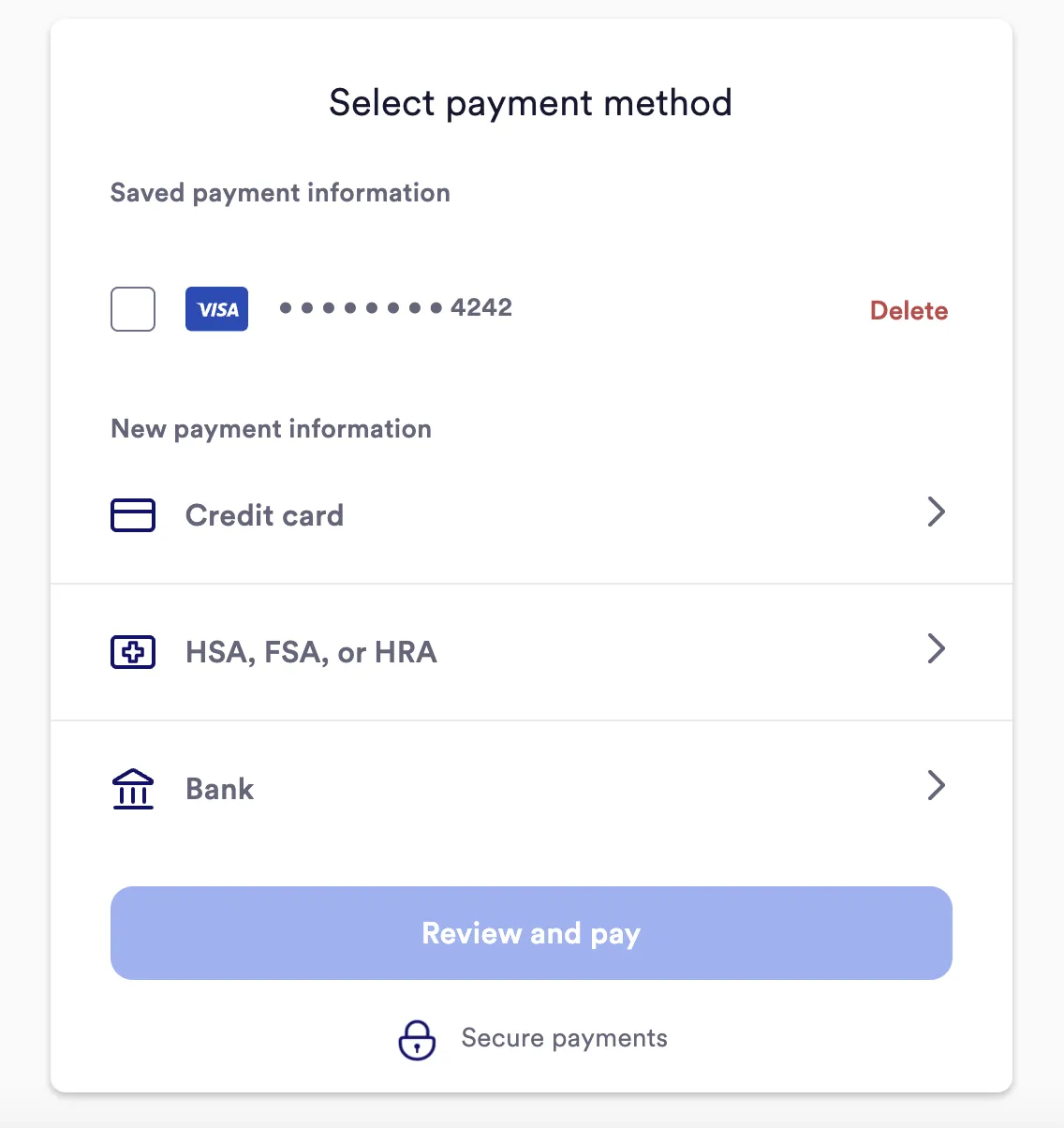The width and height of the screenshot is (1064, 1128).
Task: Delete the saved Visa card
Action: (909, 310)
